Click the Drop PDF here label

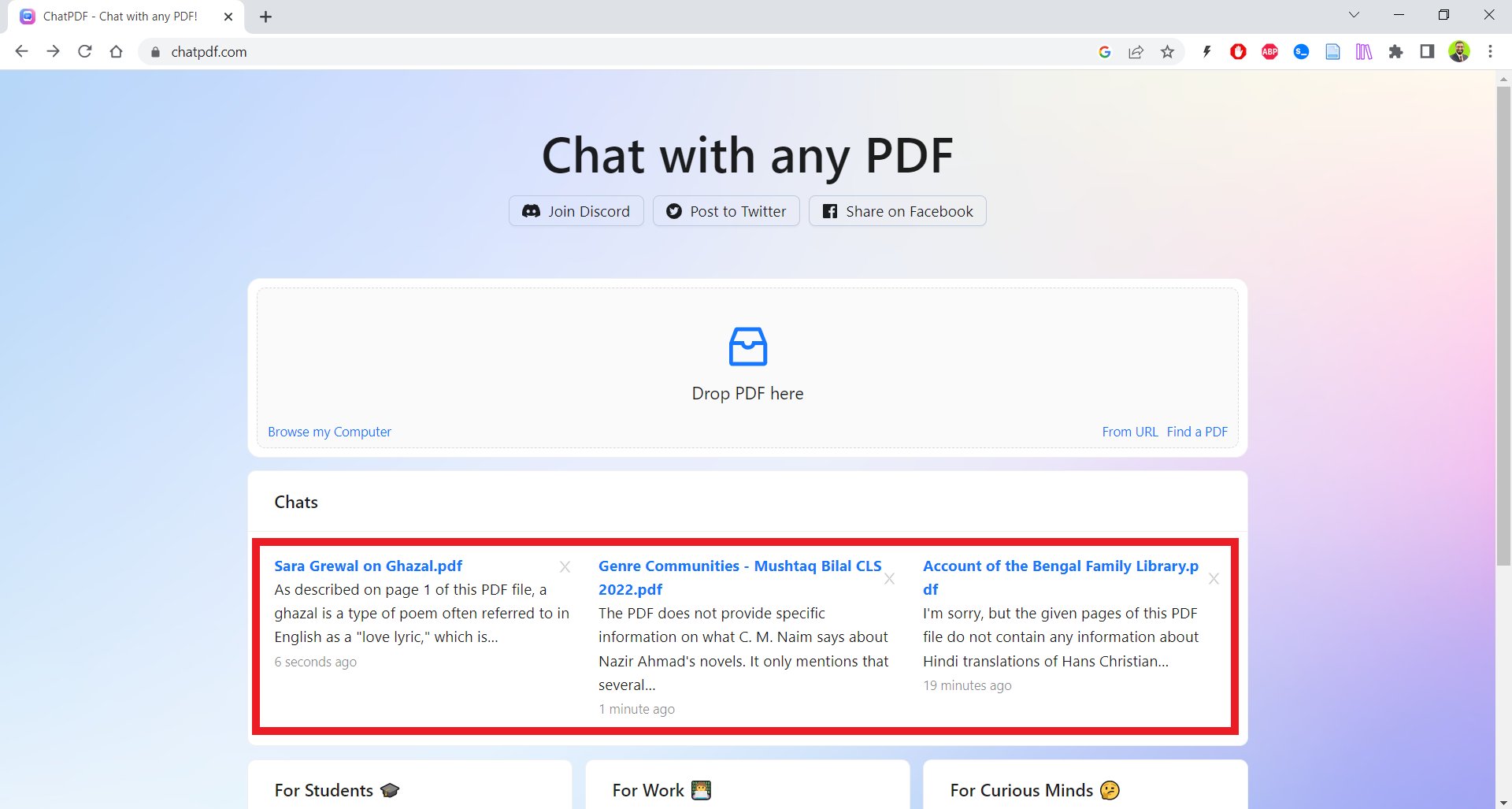[747, 393]
